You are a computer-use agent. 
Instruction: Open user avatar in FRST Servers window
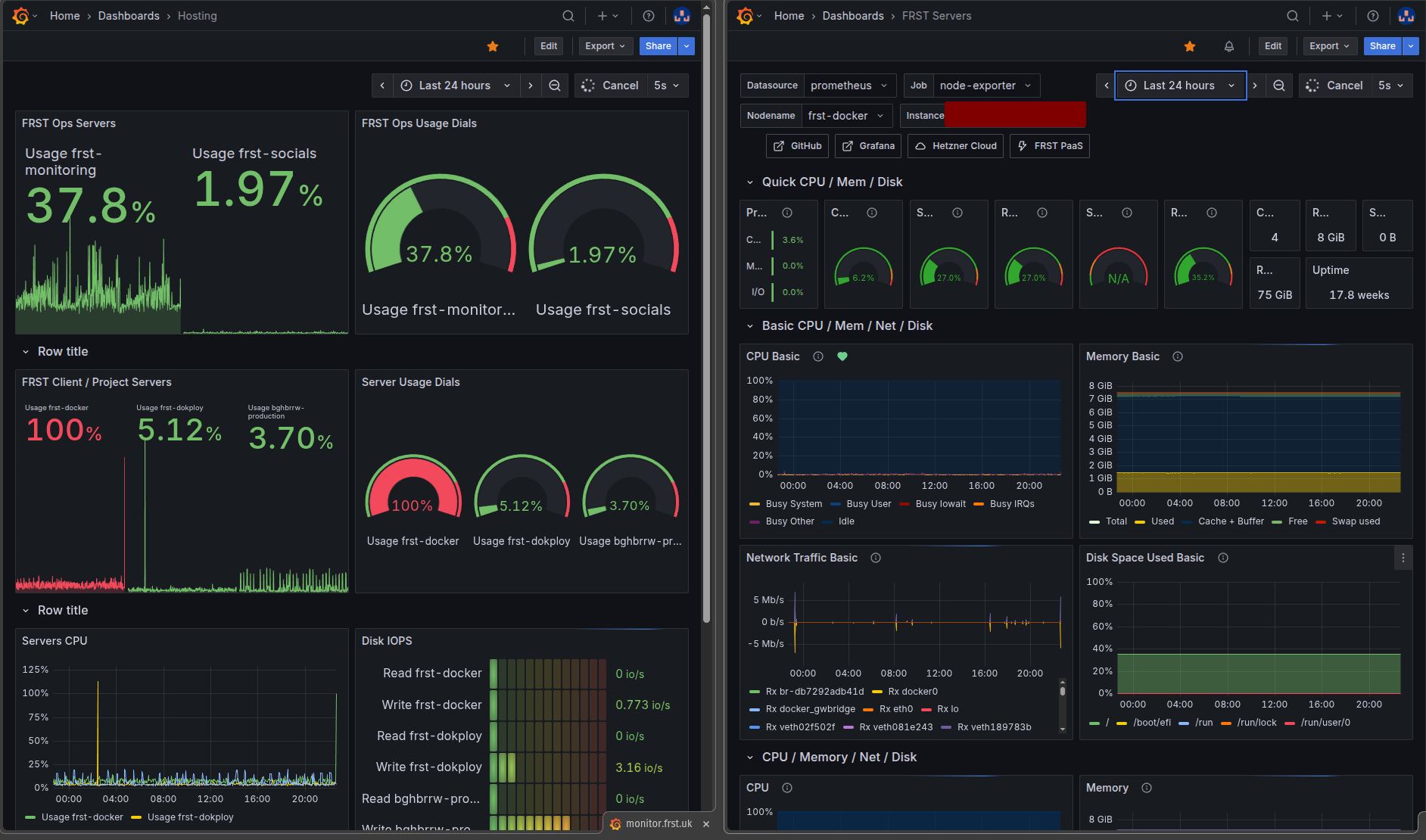pyautogui.click(x=1406, y=16)
